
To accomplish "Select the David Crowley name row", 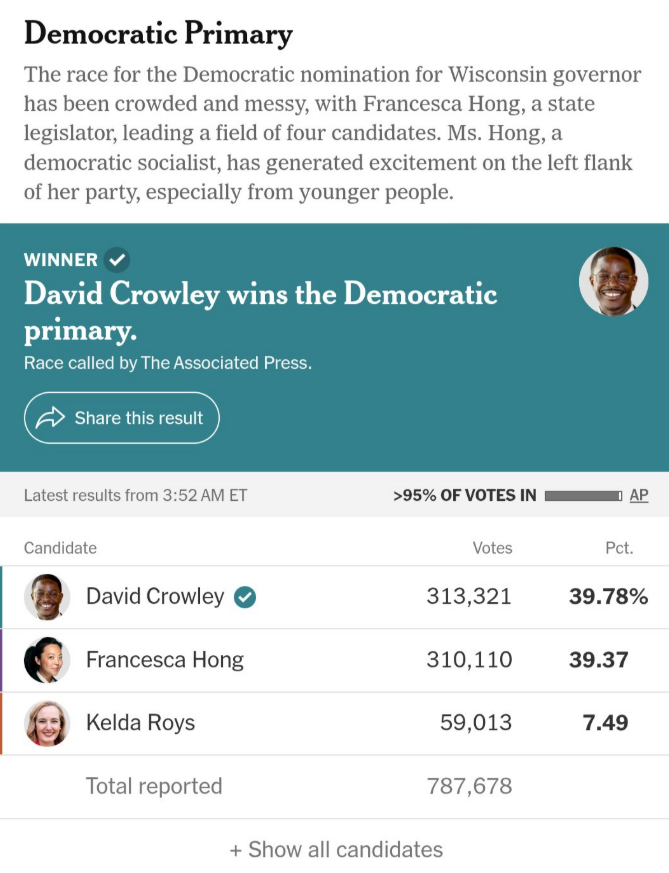I will tap(334, 597).
